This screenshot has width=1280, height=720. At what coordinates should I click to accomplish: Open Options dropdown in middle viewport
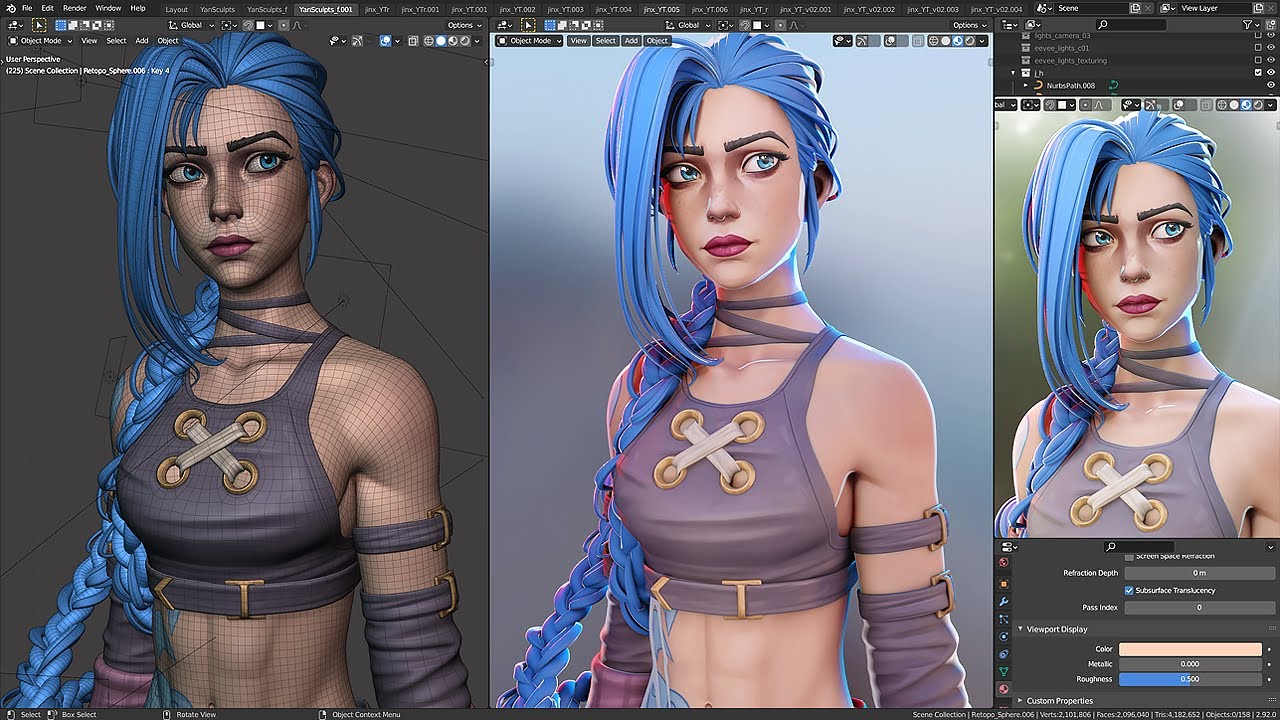coord(969,25)
